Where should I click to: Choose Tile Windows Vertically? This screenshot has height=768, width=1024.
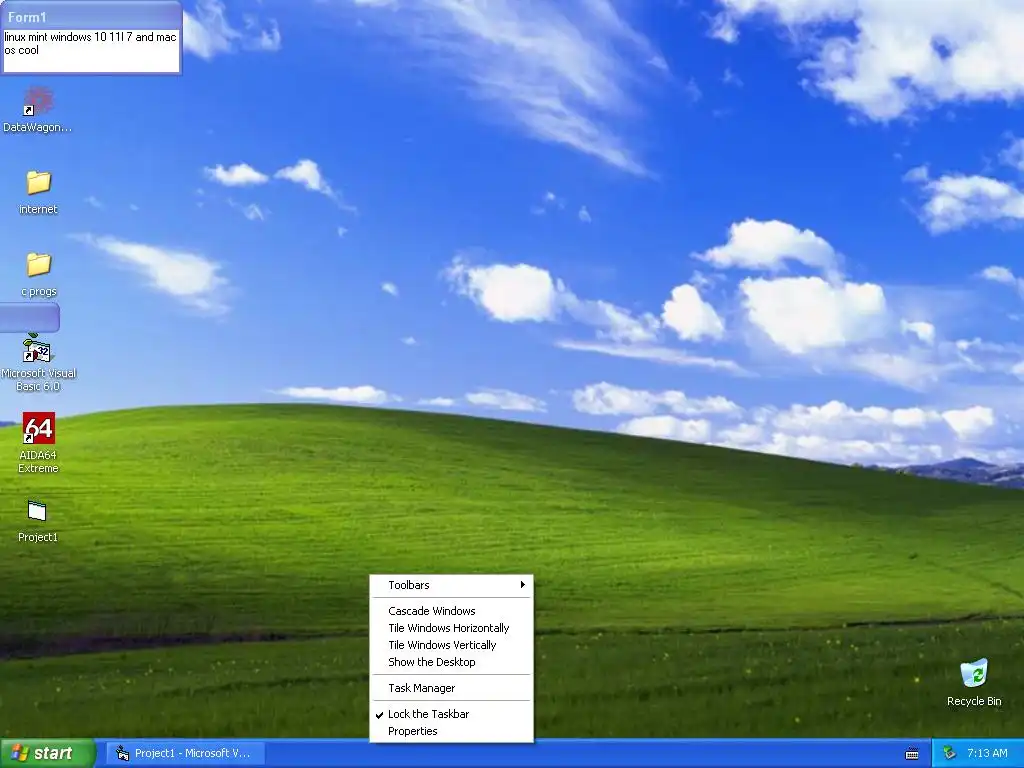pyautogui.click(x=451, y=645)
